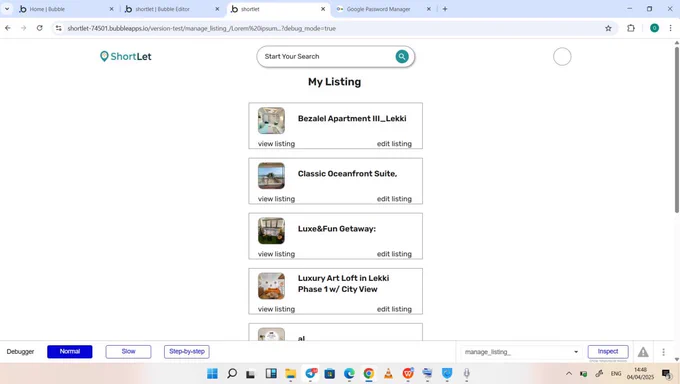Close the Google Password Manager tab
This screenshot has height=384, width=680.
point(428,9)
